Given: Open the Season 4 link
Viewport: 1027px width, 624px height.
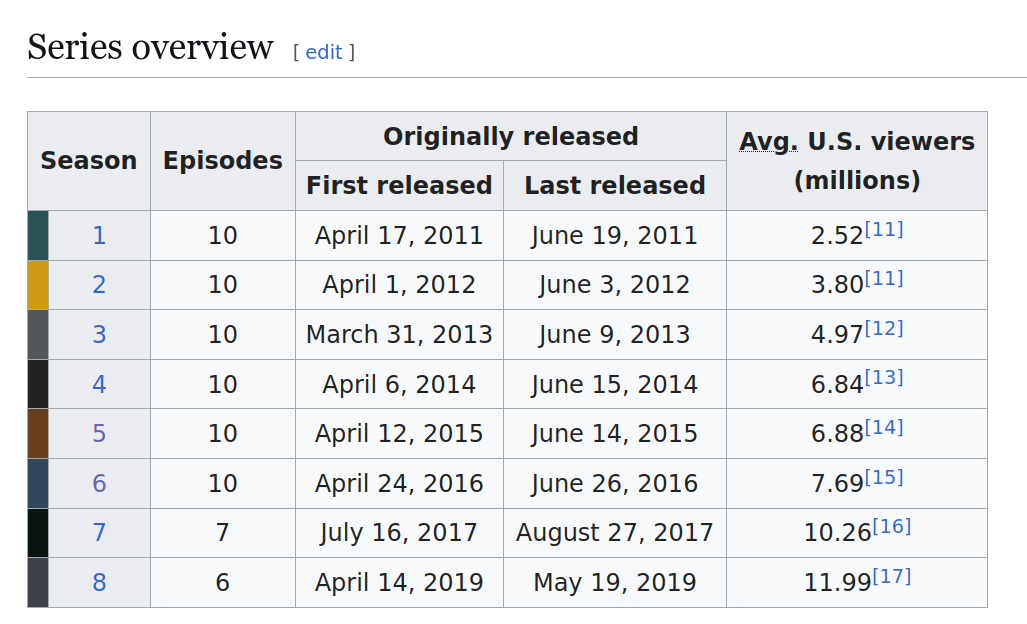Looking at the screenshot, I should pos(99,384).
